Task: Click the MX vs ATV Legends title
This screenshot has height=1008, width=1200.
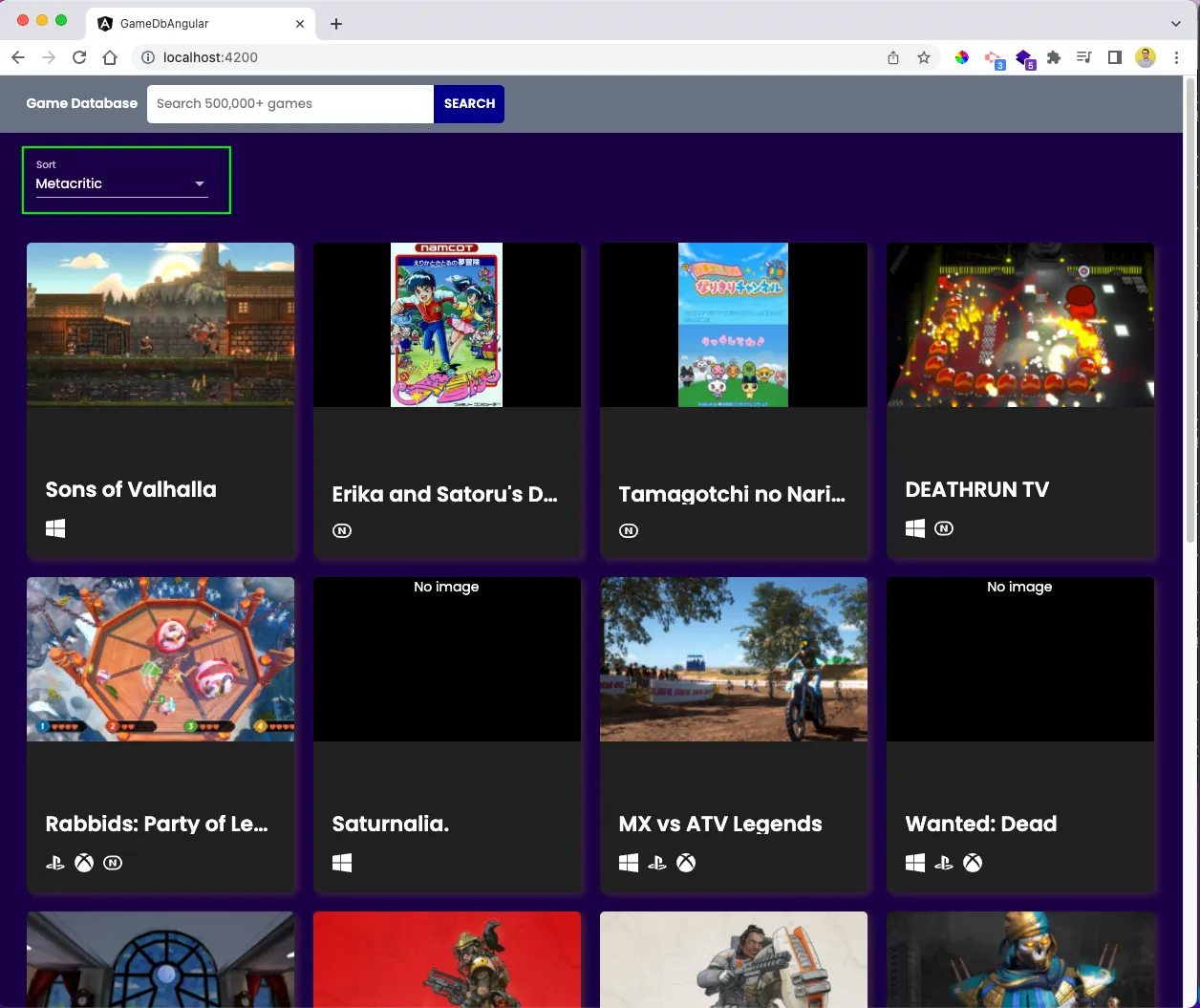Action: pos(720,824)
